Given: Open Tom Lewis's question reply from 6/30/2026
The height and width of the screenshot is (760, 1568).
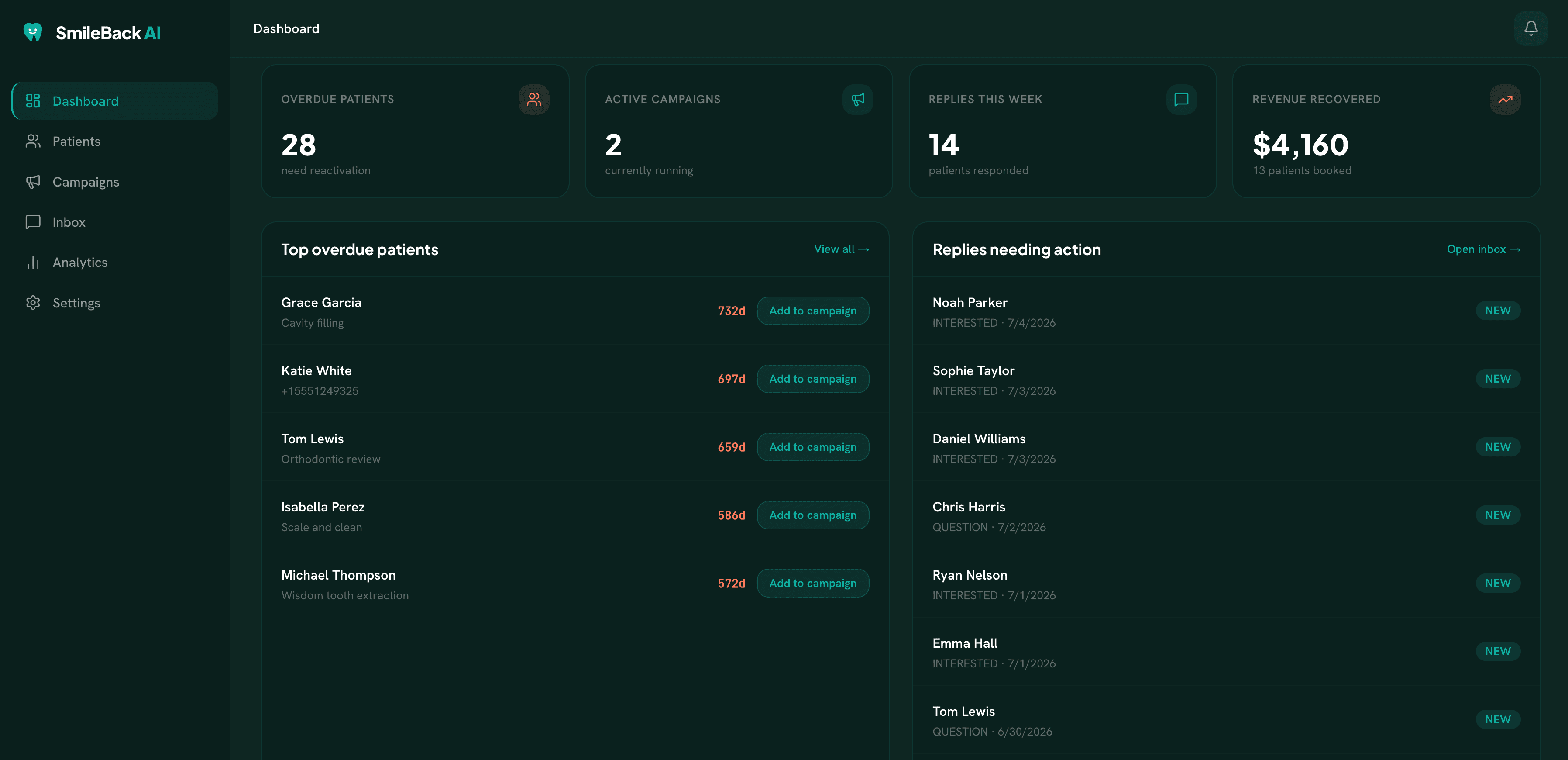Looking at the screenshot, I should (1226, 720).
